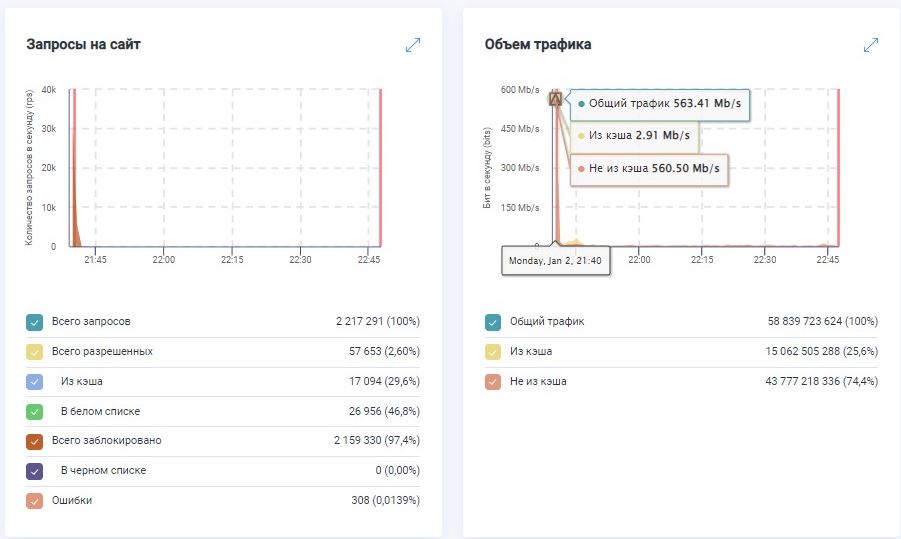Toggle the Ошибки checkbox
This screenshot has width=901, height=539.
(x=35, y=500)
